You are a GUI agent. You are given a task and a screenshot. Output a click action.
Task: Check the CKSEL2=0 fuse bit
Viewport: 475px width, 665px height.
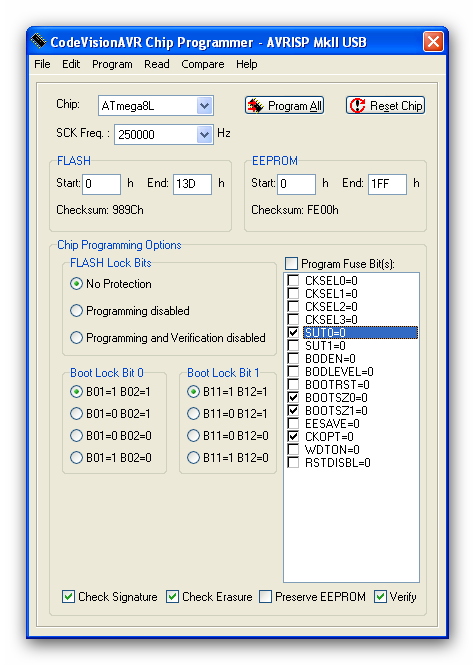[x=293, y=307]
